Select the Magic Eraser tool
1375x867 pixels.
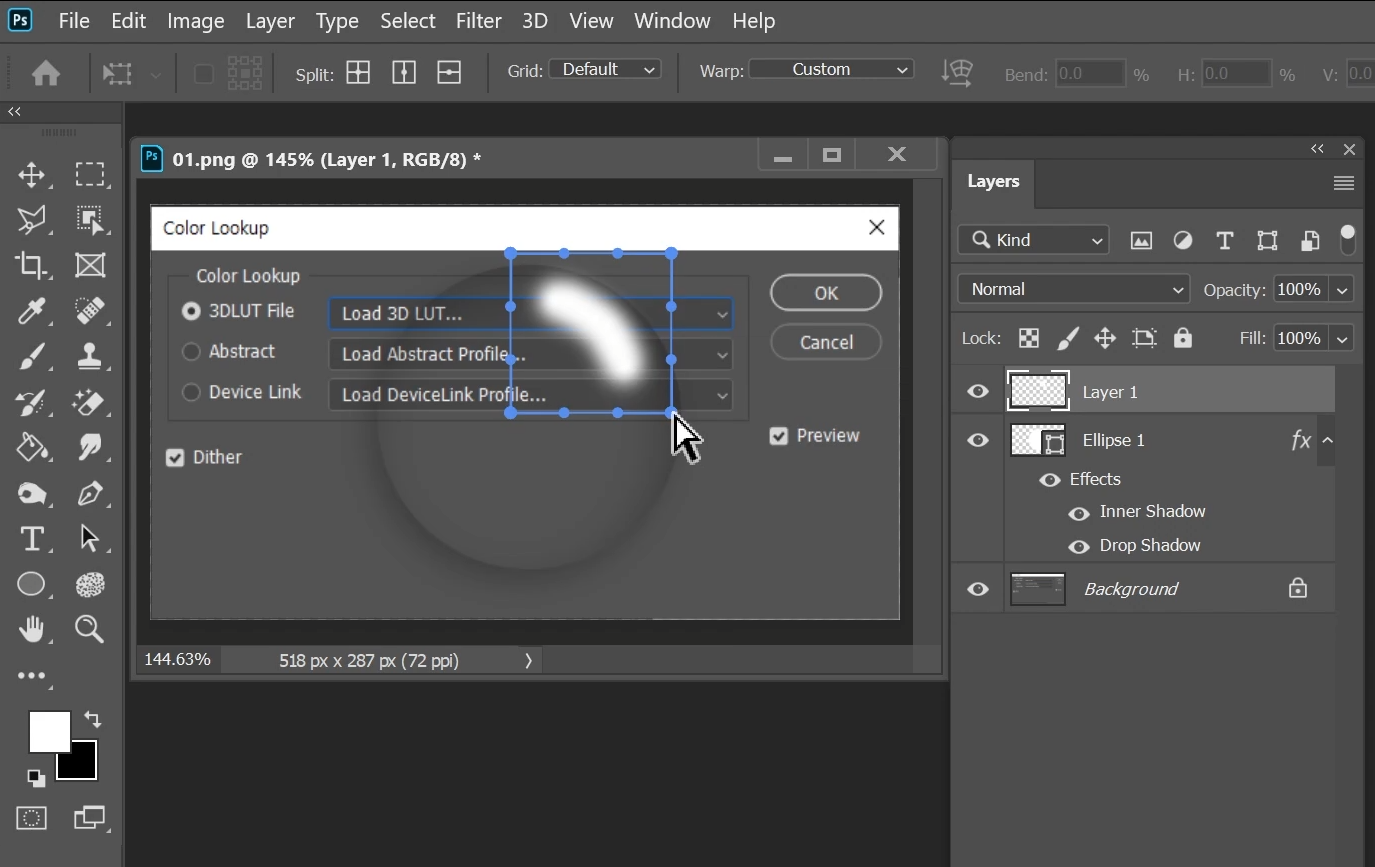coord(90,402)
